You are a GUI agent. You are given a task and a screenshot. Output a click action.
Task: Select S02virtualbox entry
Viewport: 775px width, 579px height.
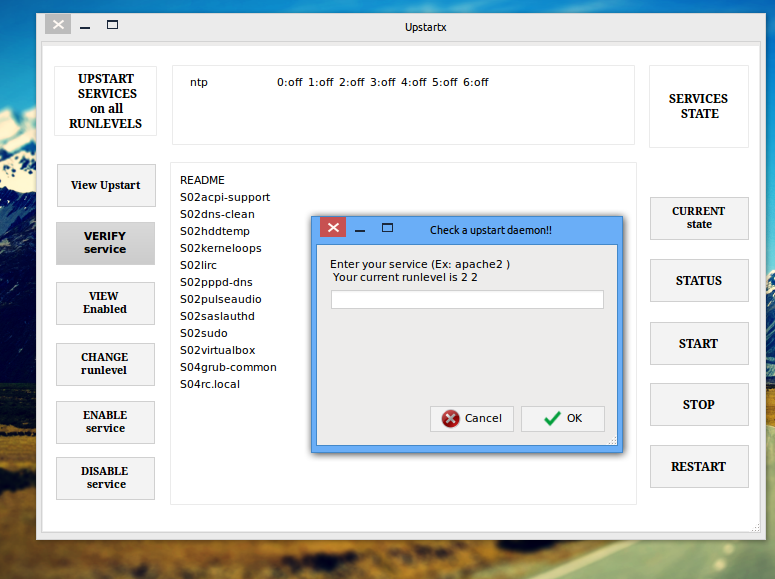[217, 350]
